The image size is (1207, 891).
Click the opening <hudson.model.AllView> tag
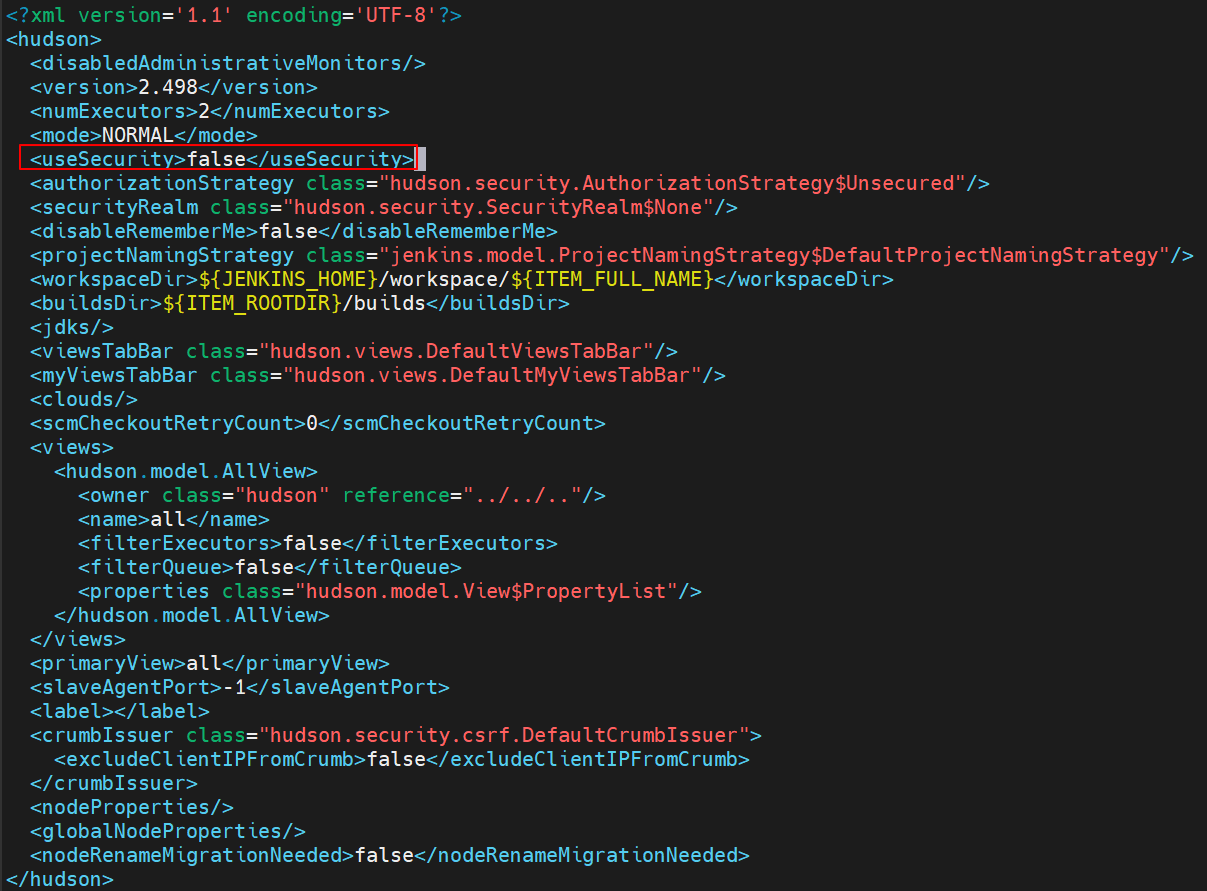pos(186,471)
